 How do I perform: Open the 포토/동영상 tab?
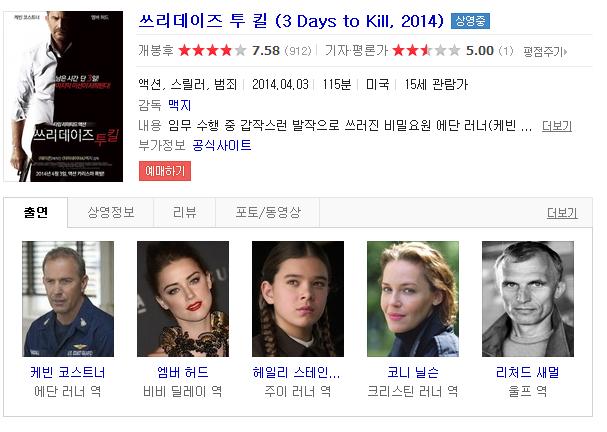268,212
